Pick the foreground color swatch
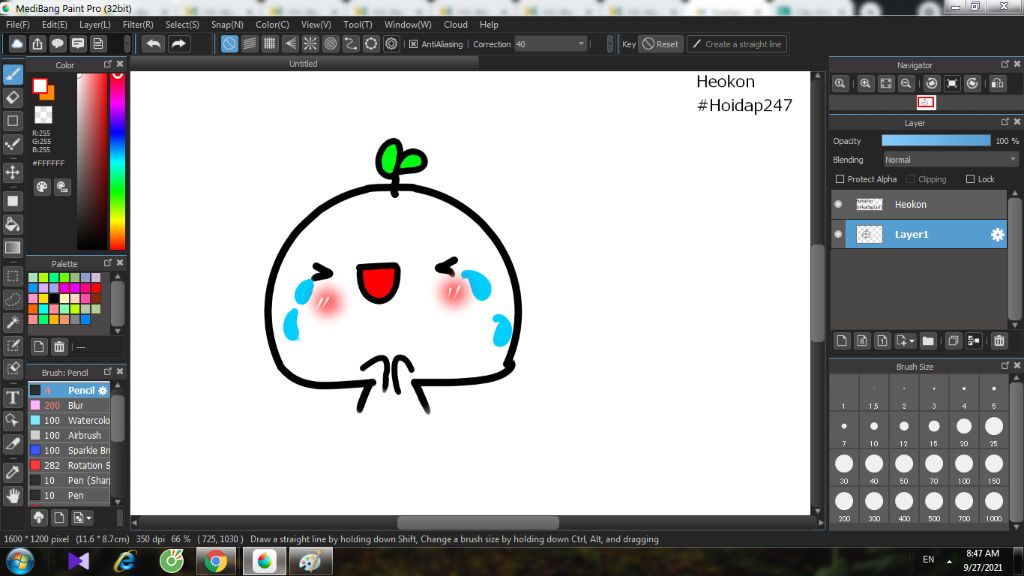This screenshot has width=1024, height=576. click(40, 86)
